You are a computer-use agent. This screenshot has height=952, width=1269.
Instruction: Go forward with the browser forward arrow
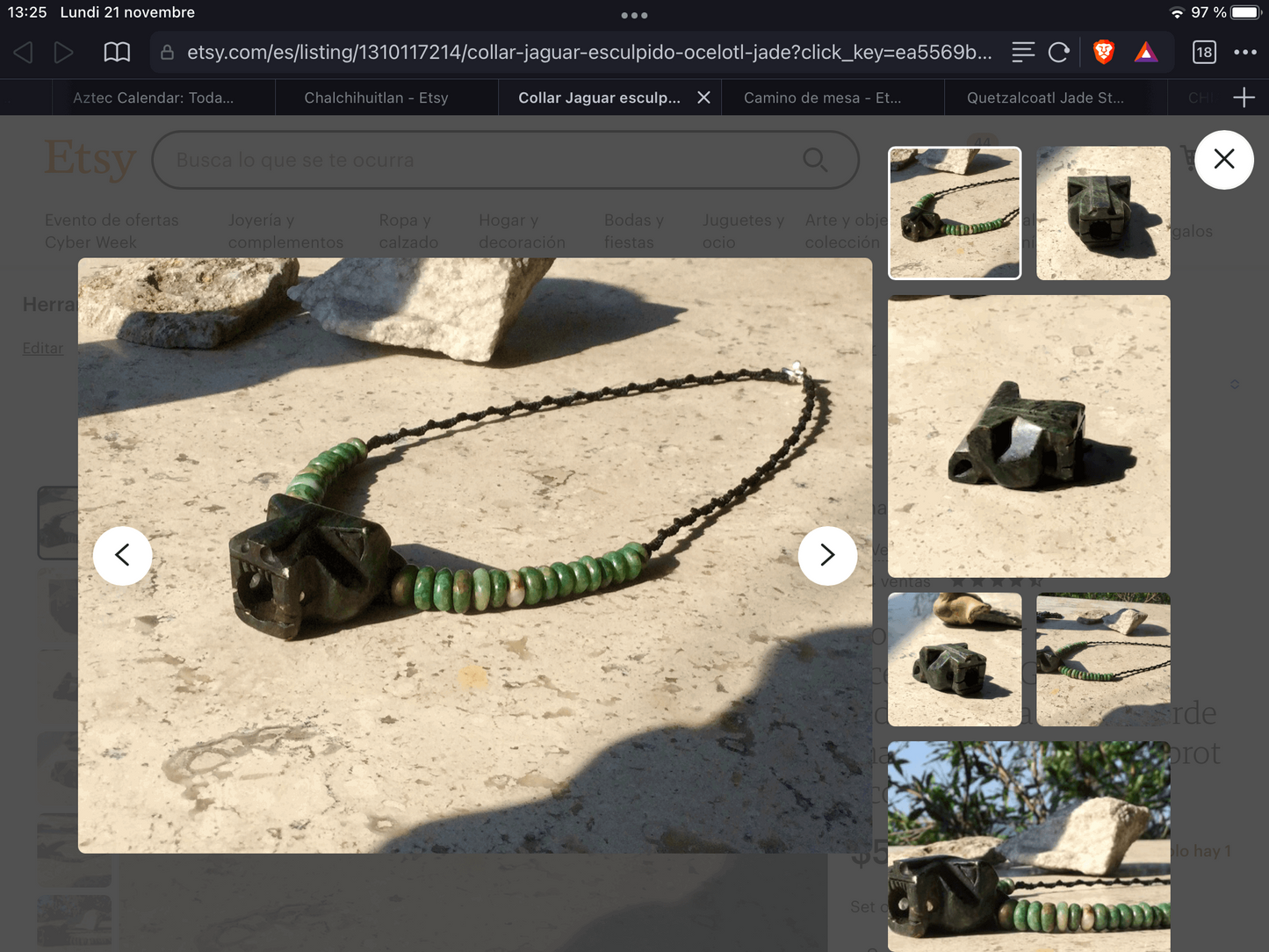point(63,53)
